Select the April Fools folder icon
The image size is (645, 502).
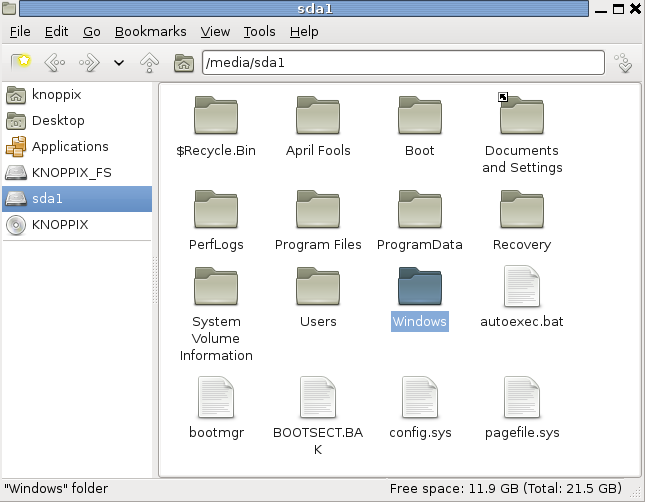318,116
